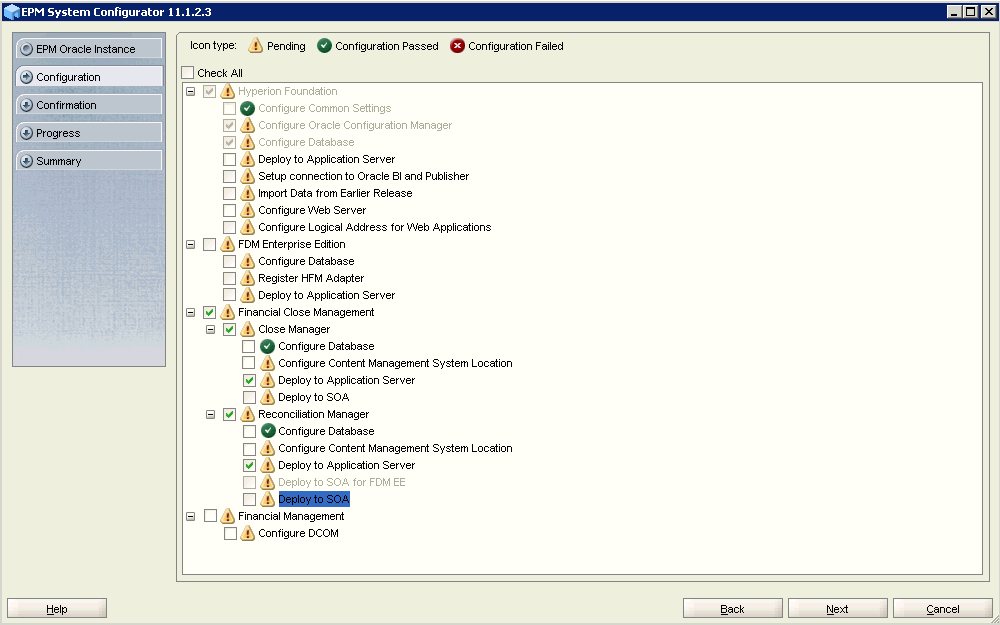
Task: Check the Financial Management checkbox
Action: coord(210,516)
